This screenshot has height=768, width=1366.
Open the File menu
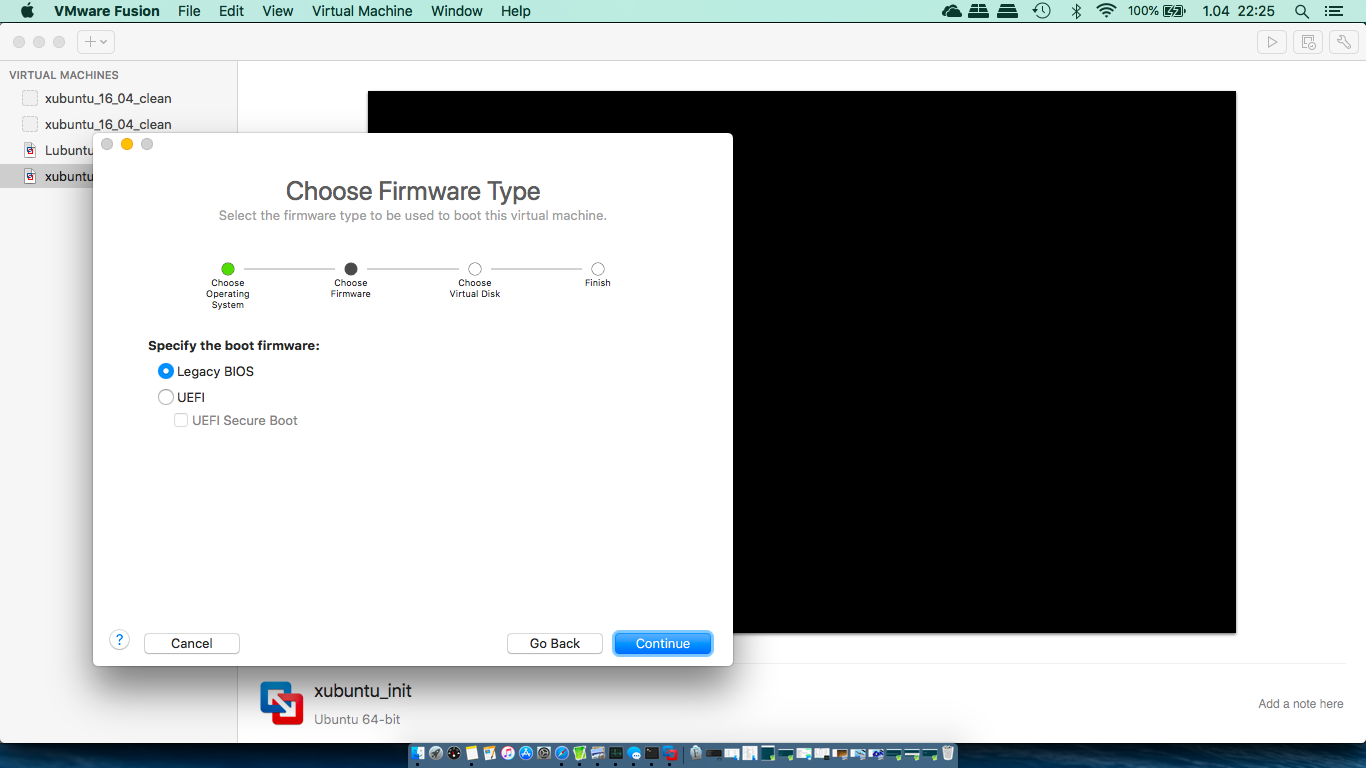(x=189, y=11)
